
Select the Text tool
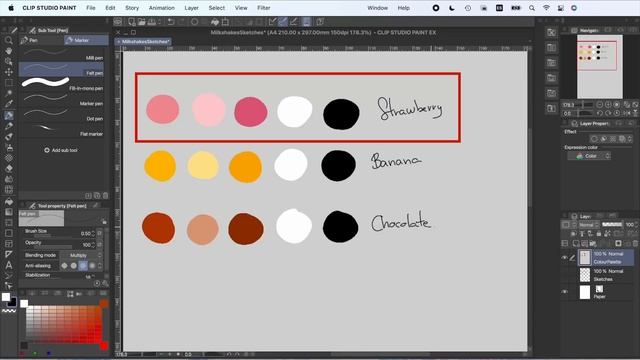click(x=9, y=265)
